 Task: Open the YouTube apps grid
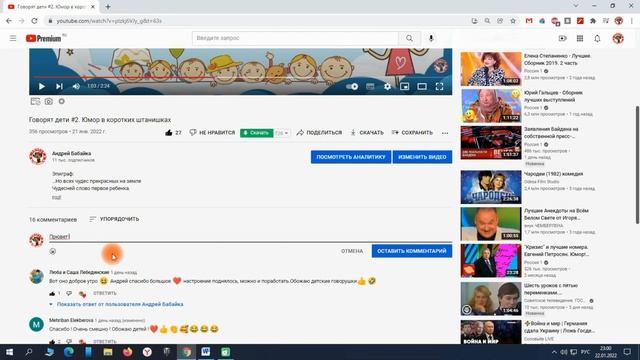[580, 38]
